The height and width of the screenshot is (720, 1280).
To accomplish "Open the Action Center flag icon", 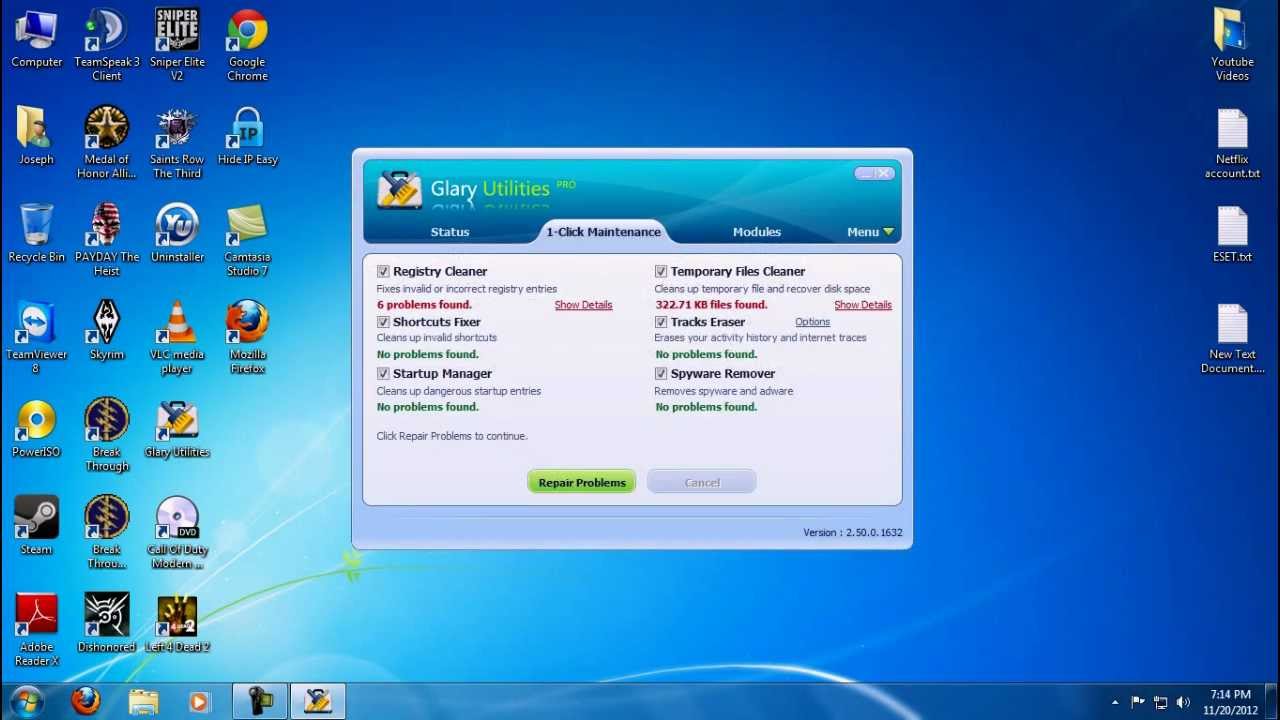I will [1138, 702].
